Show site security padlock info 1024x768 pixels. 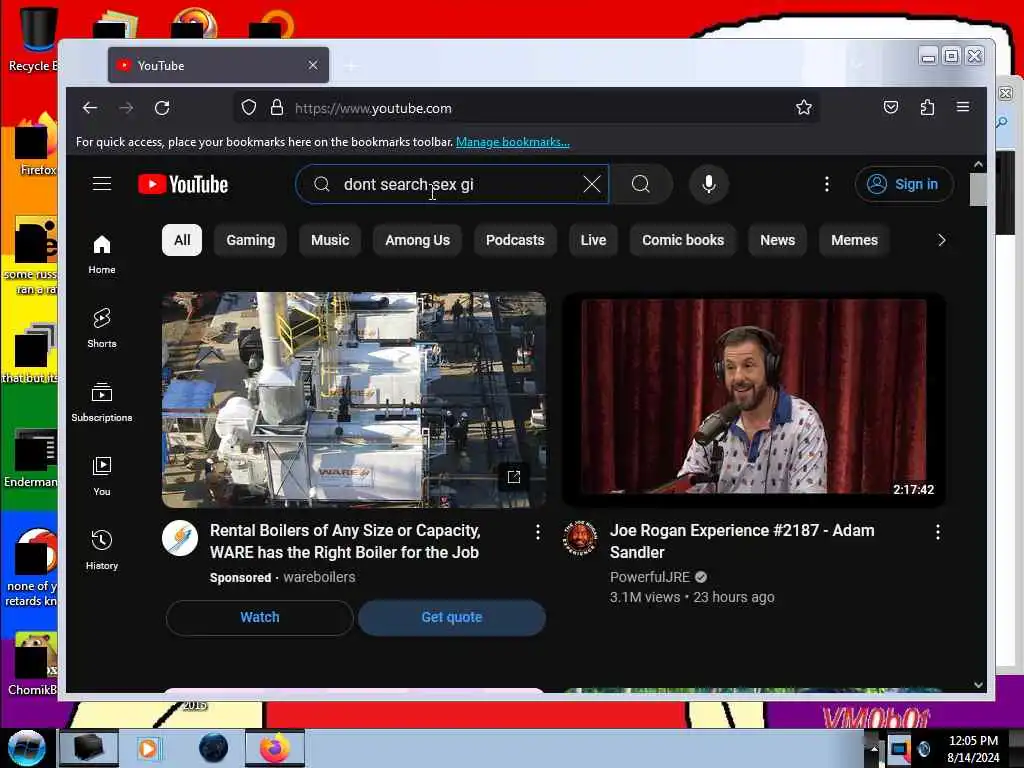point(277,108)
